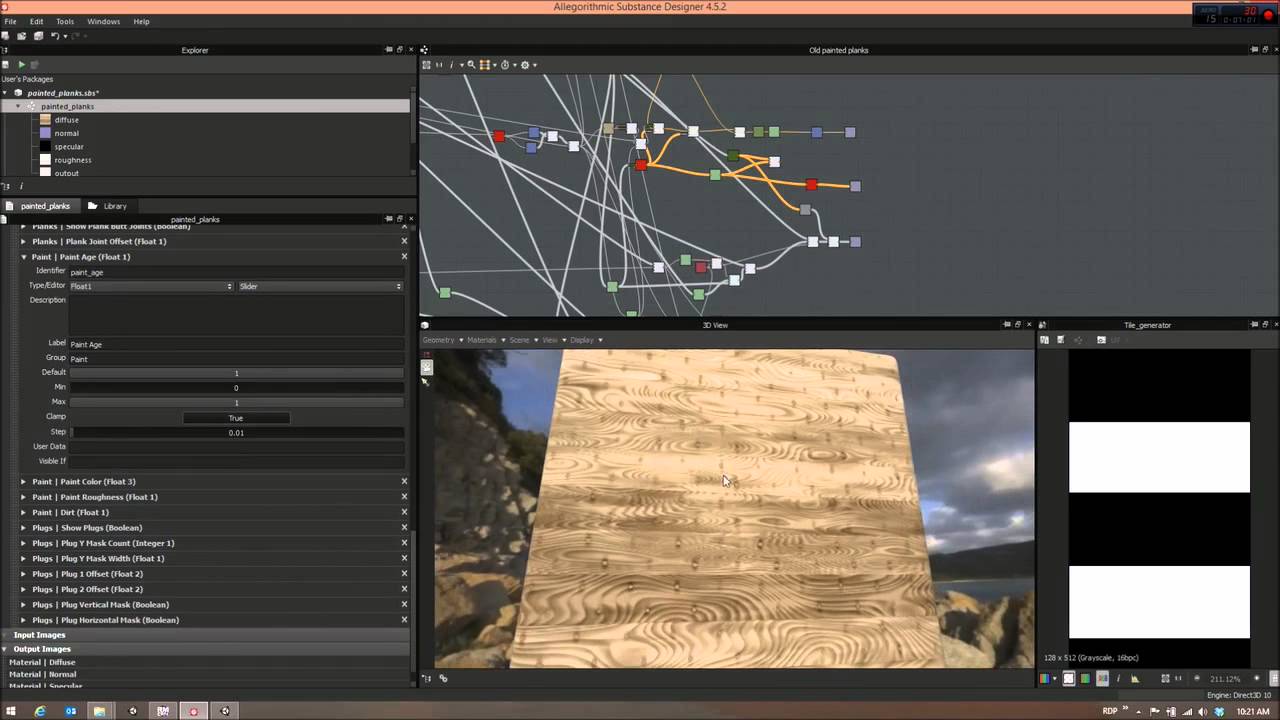This screenshot has height=720, width=1280.
Task: Click the green play icon in Explorer
Action: 21,65
